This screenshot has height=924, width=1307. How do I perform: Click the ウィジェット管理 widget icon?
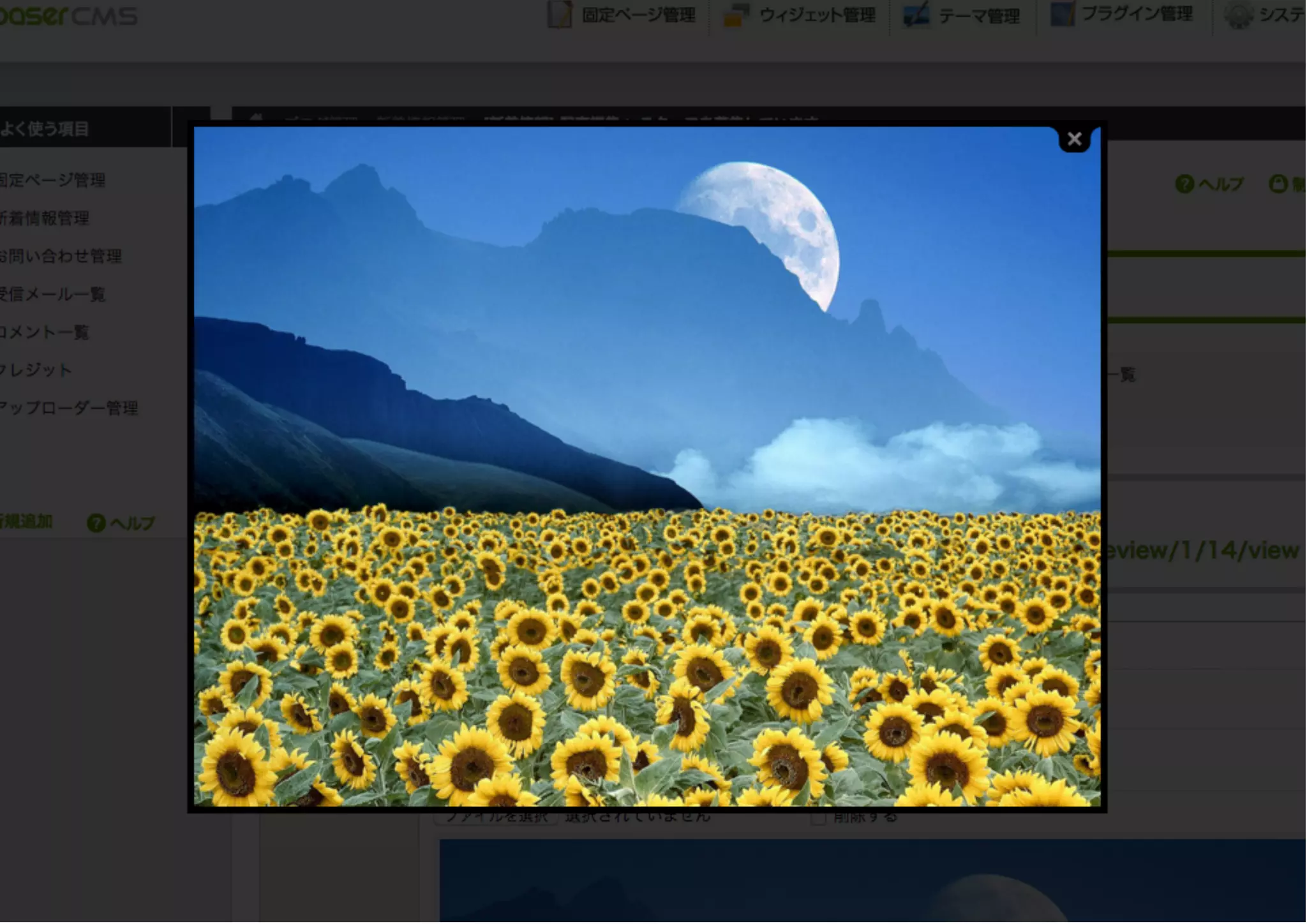736,15
